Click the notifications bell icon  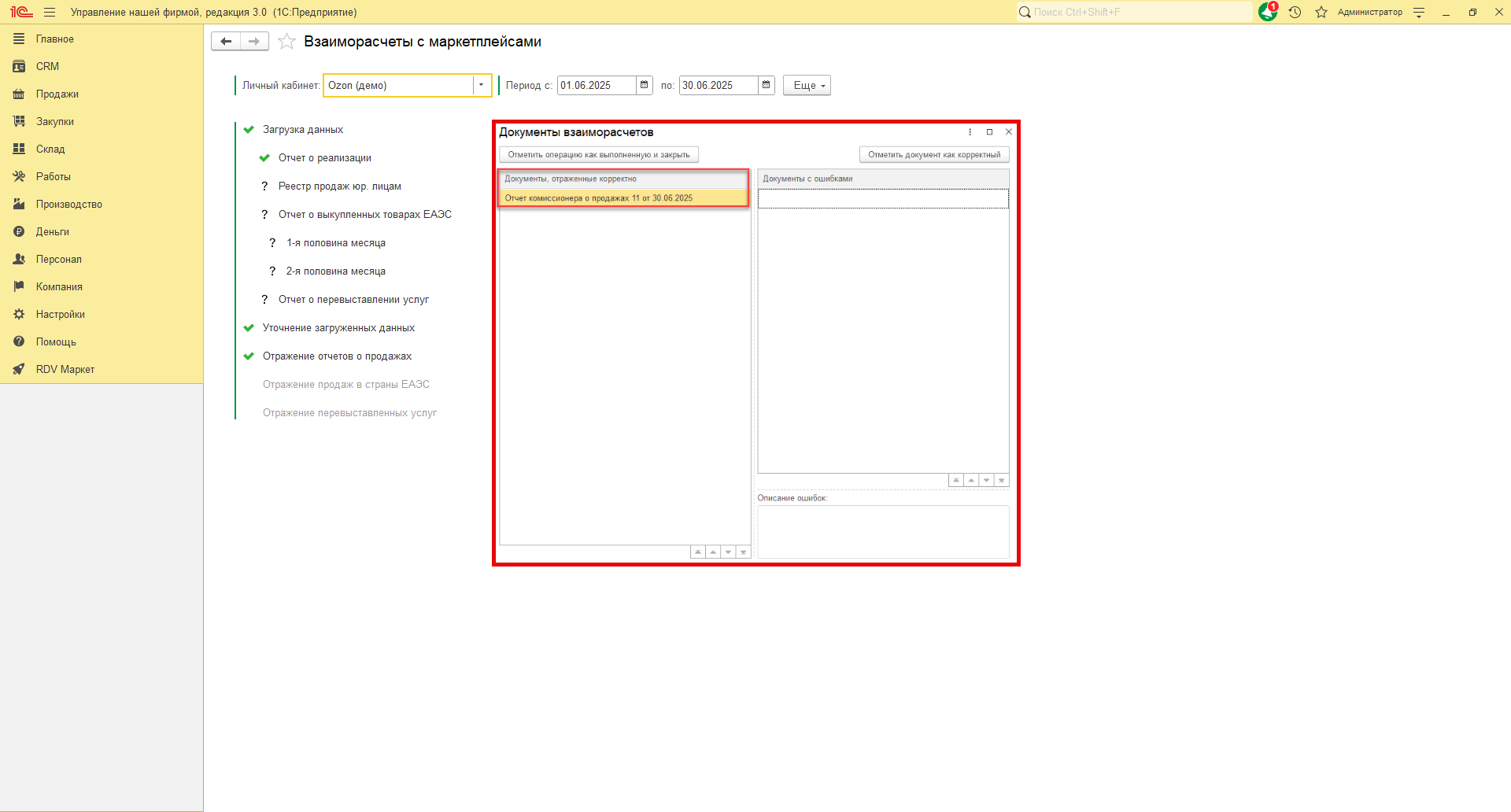tap(1267, 12)
